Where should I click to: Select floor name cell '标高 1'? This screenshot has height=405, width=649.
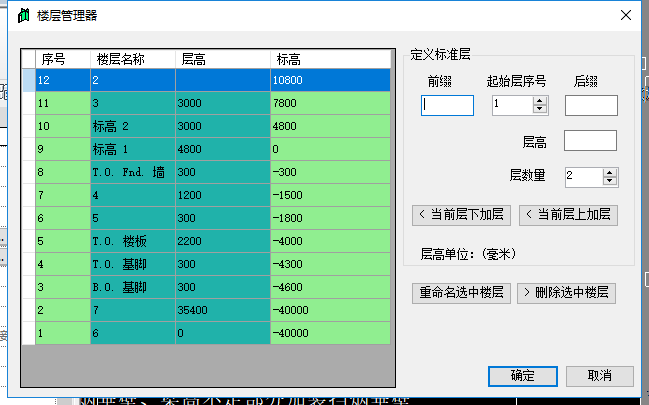tap(133, 149)
